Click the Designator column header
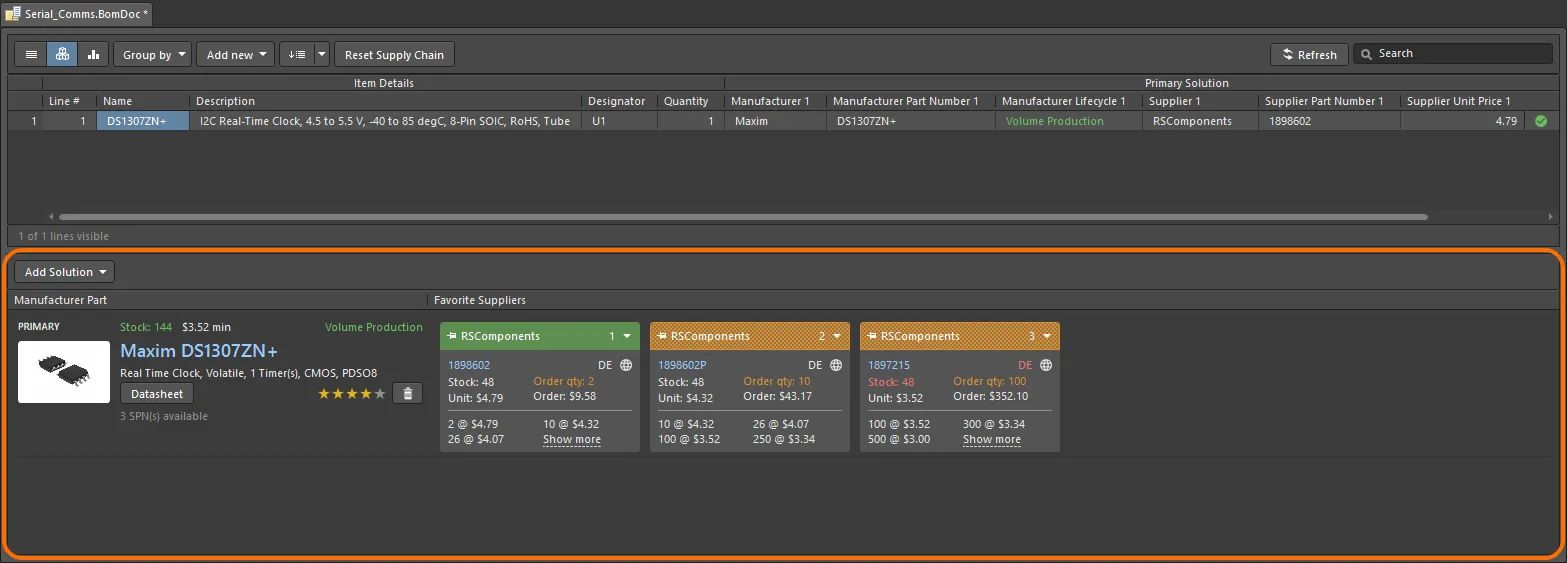Viewport: 1567px width, 563px height. point(618,101)
